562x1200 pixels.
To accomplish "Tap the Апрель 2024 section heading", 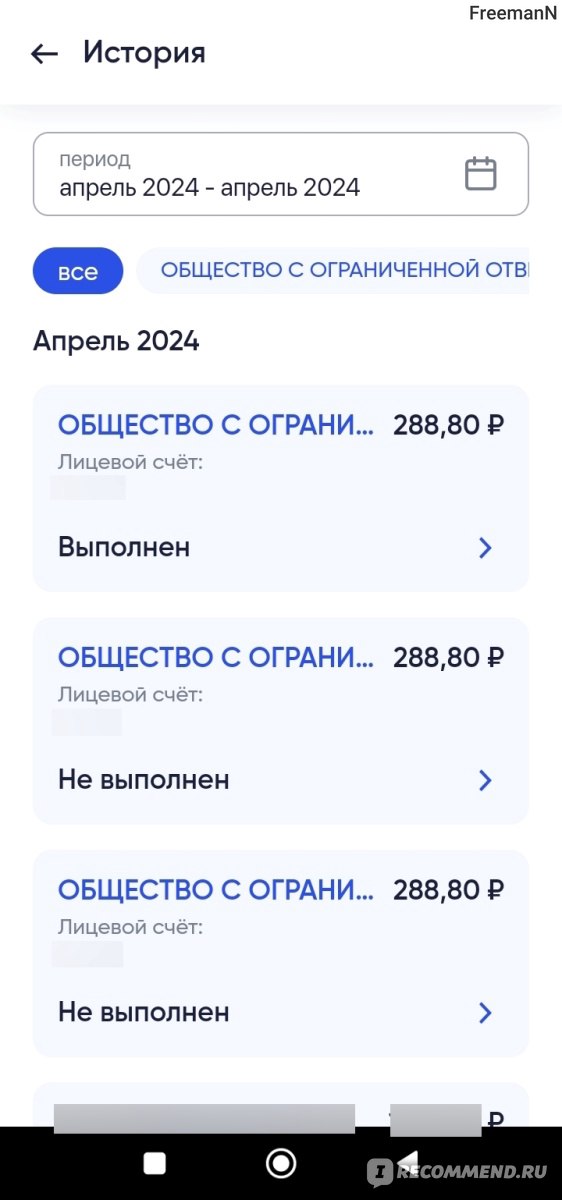I will (116, 341).
